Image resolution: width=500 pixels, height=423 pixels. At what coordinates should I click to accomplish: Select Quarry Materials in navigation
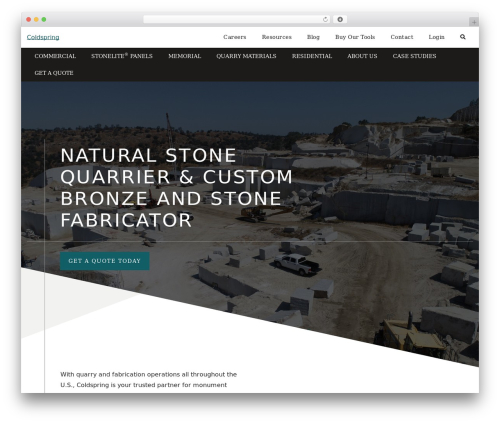point(246,56)
